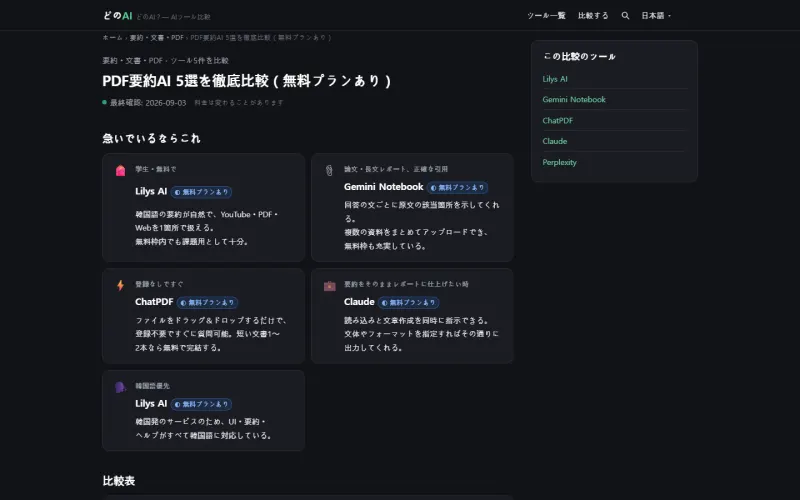Click the どのAI site logo
The width and height of the screenshot is (800, 500).
point(117,16)
